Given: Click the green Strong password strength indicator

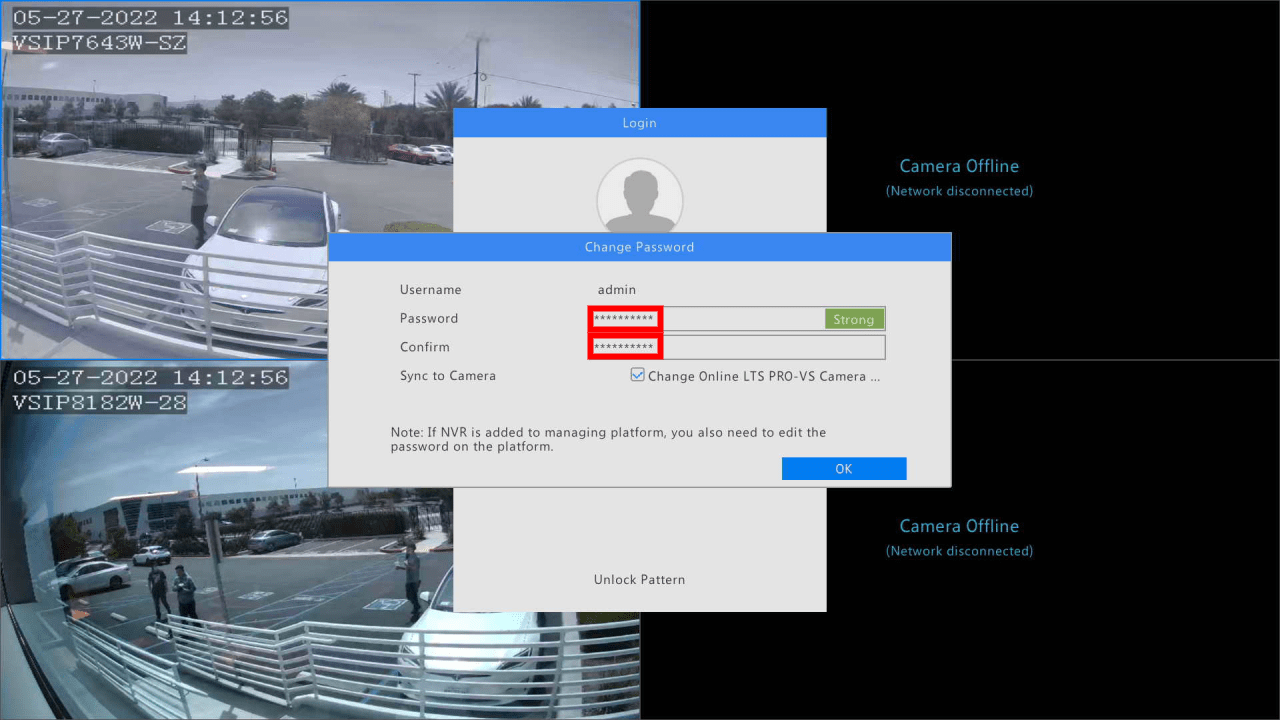Looking at the screenshot, I should click(x=854, y=319).
